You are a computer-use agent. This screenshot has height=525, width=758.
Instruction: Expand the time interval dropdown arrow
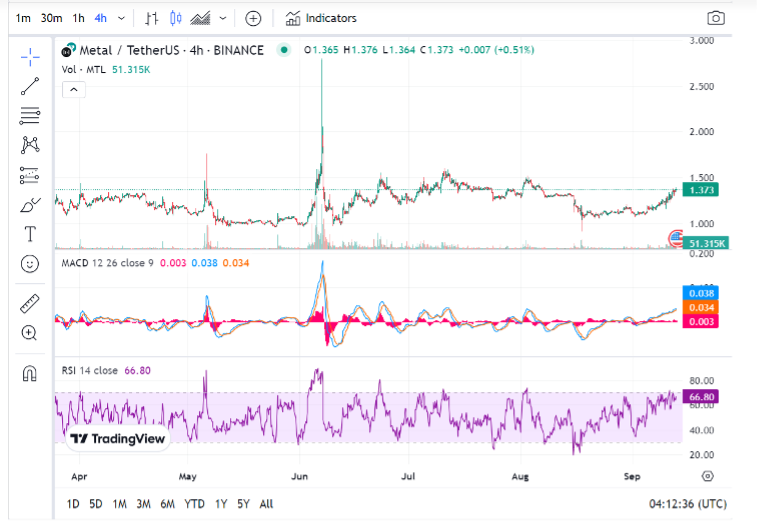click(x=122, y=18)
